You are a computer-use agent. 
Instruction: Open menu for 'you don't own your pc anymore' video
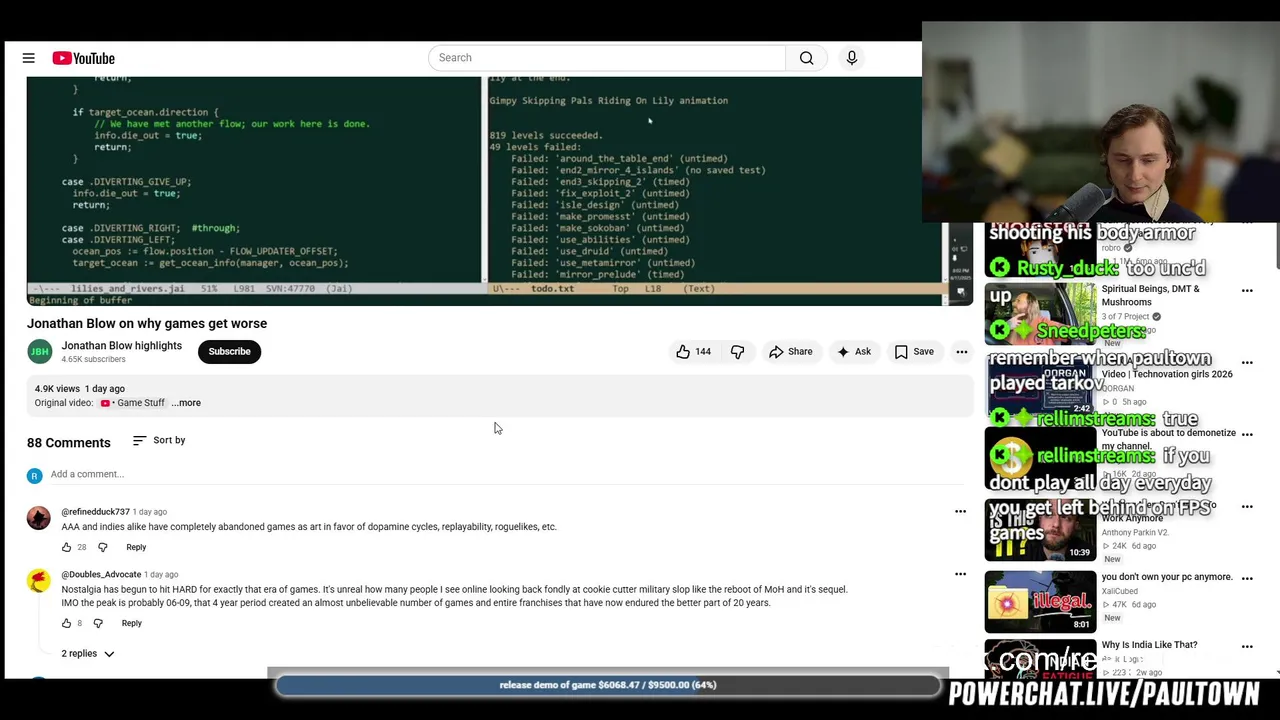(x=1247, y=579)
